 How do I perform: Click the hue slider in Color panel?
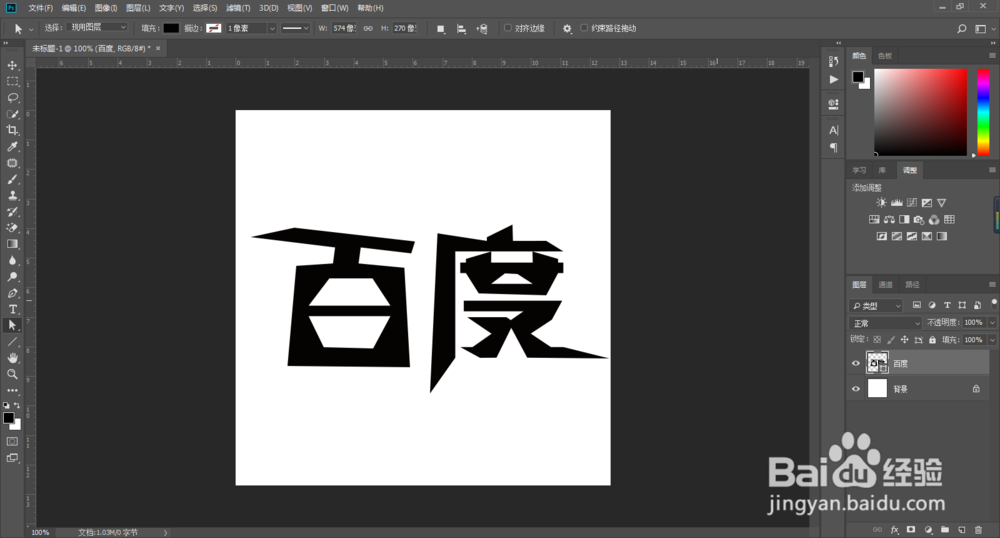(983, 112)
